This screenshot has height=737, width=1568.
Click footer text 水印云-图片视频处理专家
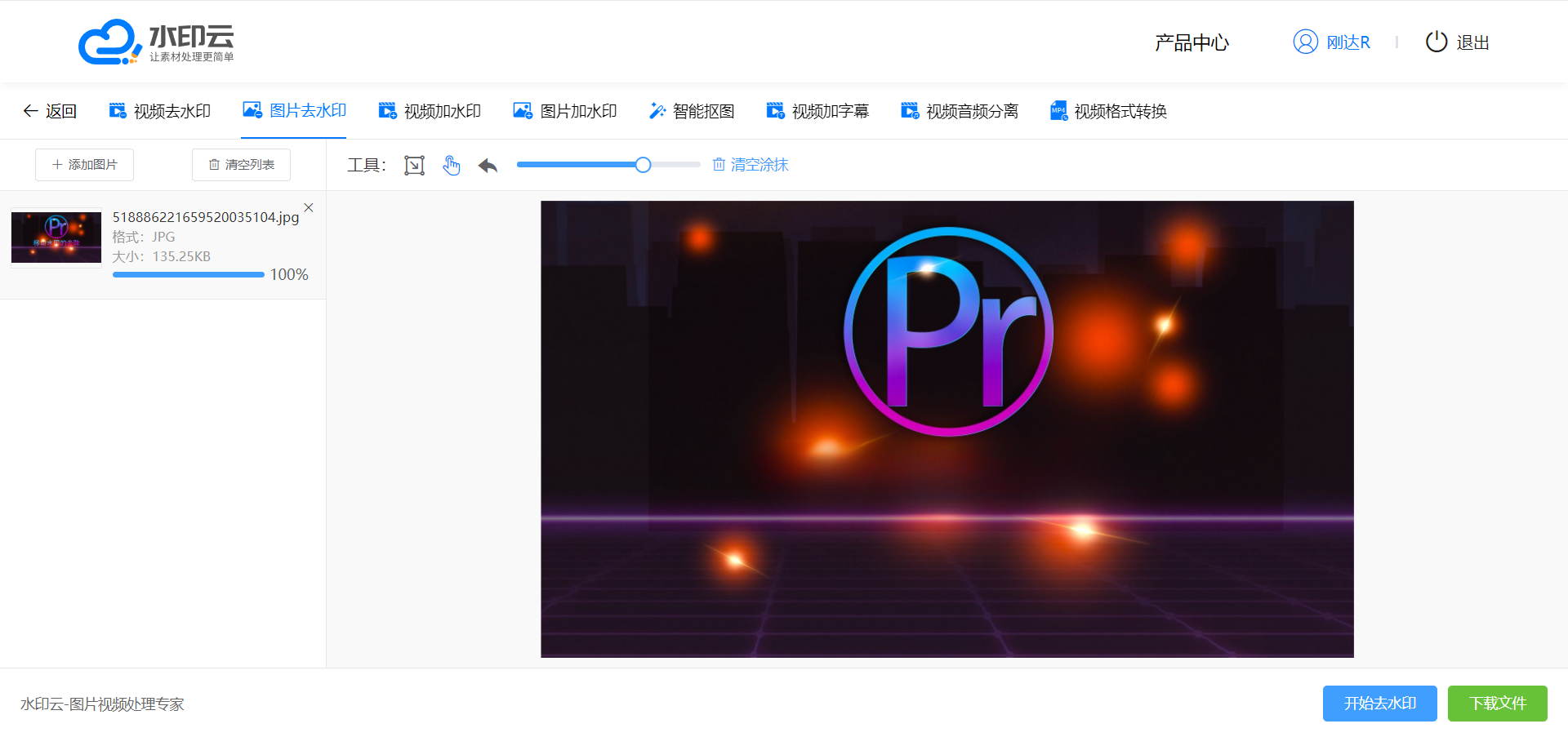tap(102, 704)
